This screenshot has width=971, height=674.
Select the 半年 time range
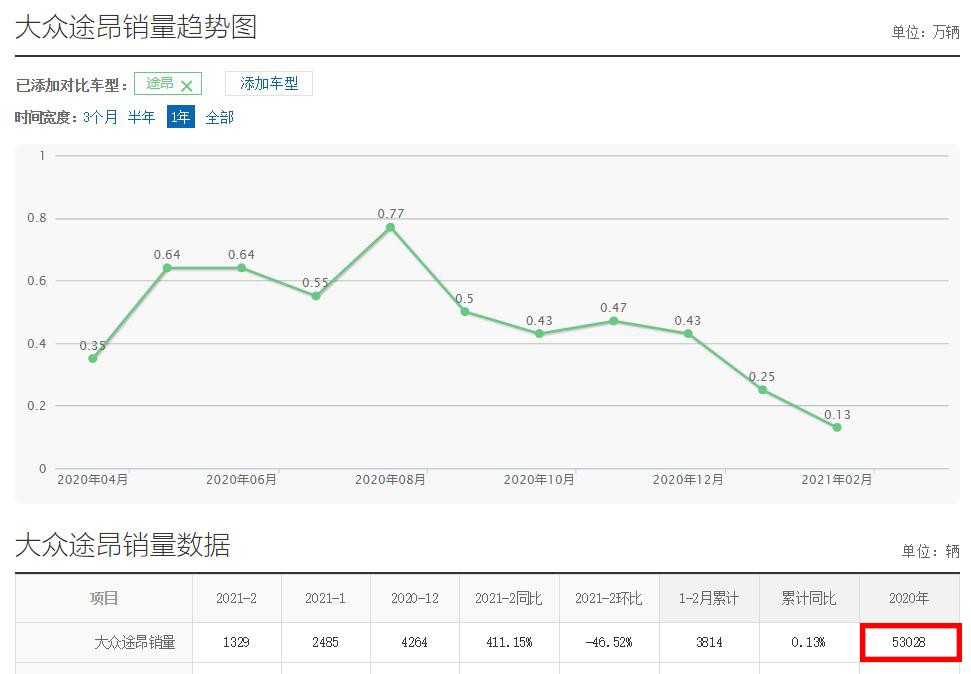pyautogui.click(x=141, y=117)
